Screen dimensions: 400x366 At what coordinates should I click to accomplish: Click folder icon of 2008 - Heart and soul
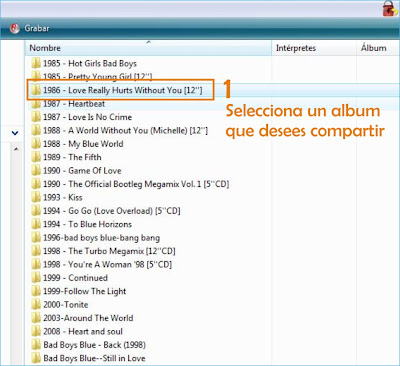[x=36, y=332]
